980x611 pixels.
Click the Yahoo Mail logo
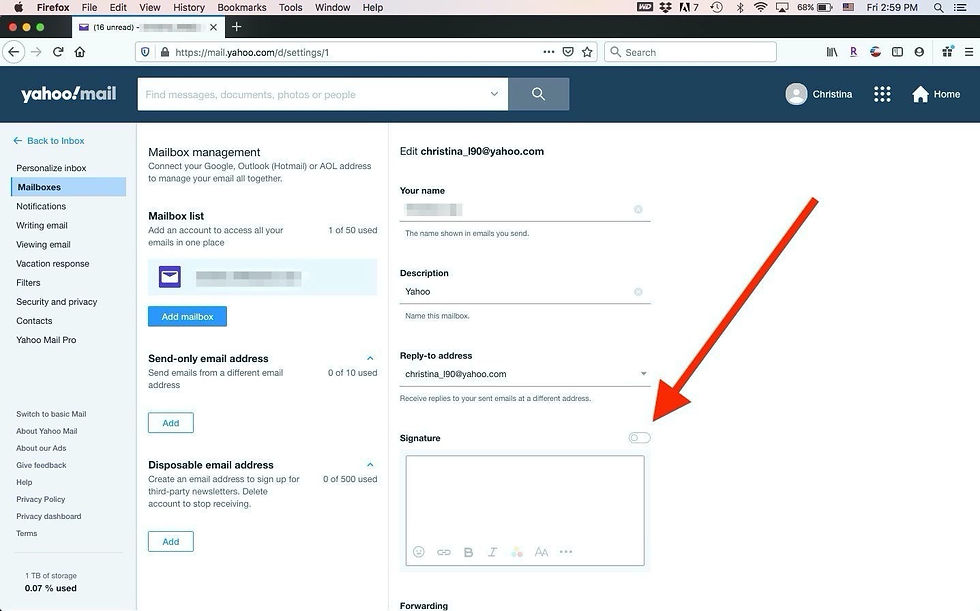[69, 94]
